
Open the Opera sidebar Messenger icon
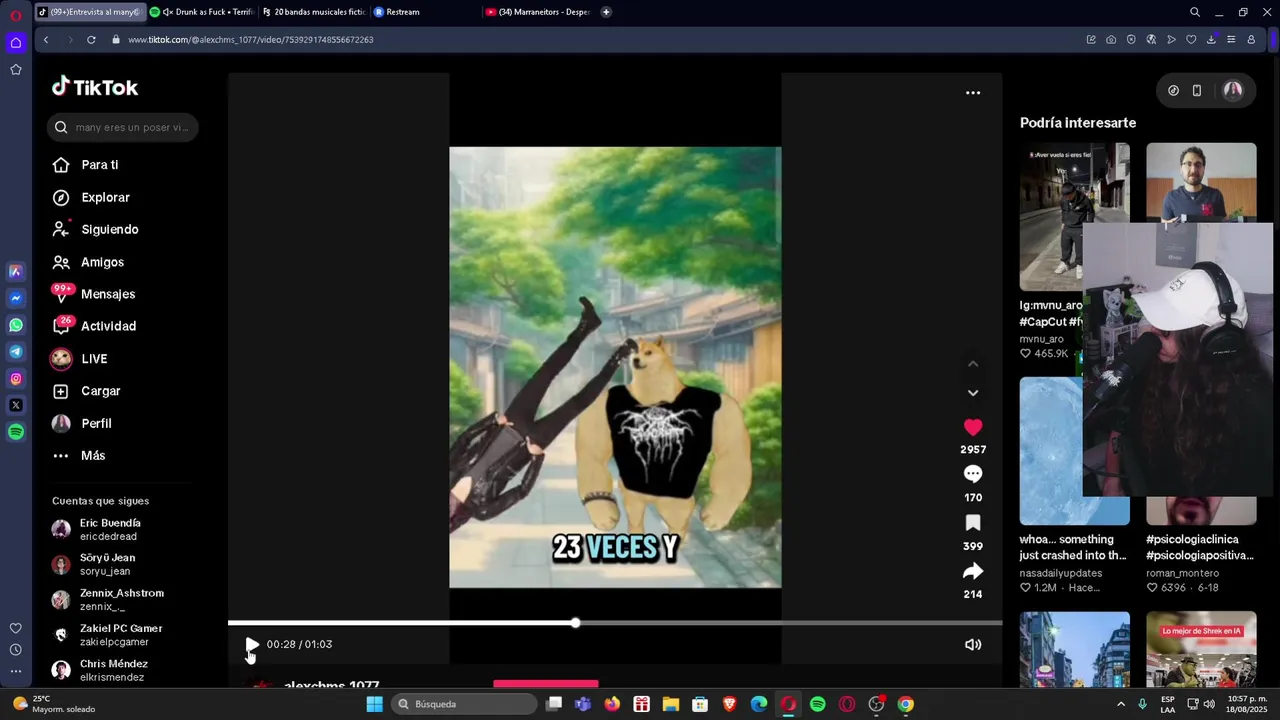pyautogui.click(x=16, y=298)
